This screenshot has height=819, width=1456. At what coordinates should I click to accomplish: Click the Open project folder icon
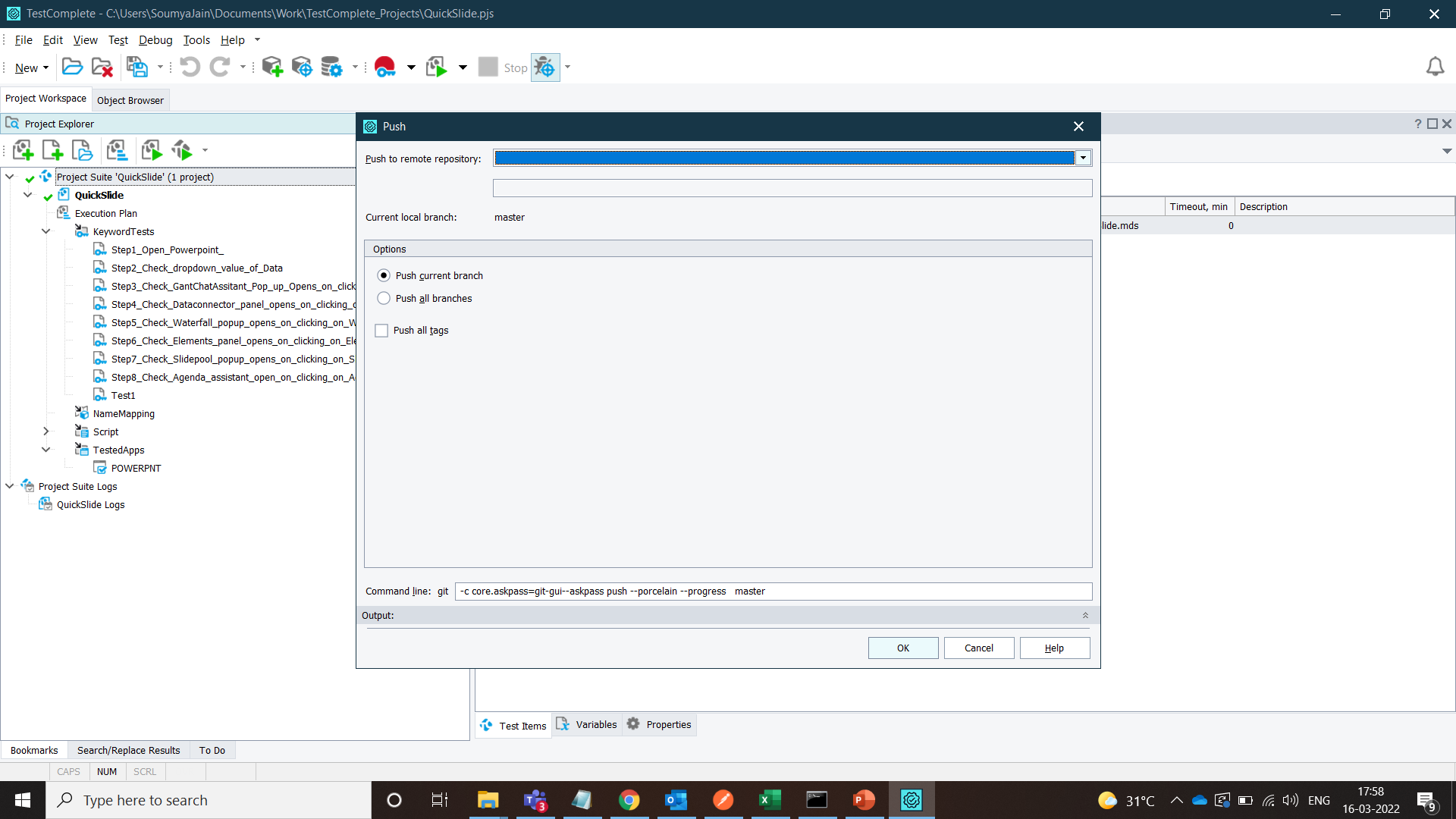tap(72, 67)
